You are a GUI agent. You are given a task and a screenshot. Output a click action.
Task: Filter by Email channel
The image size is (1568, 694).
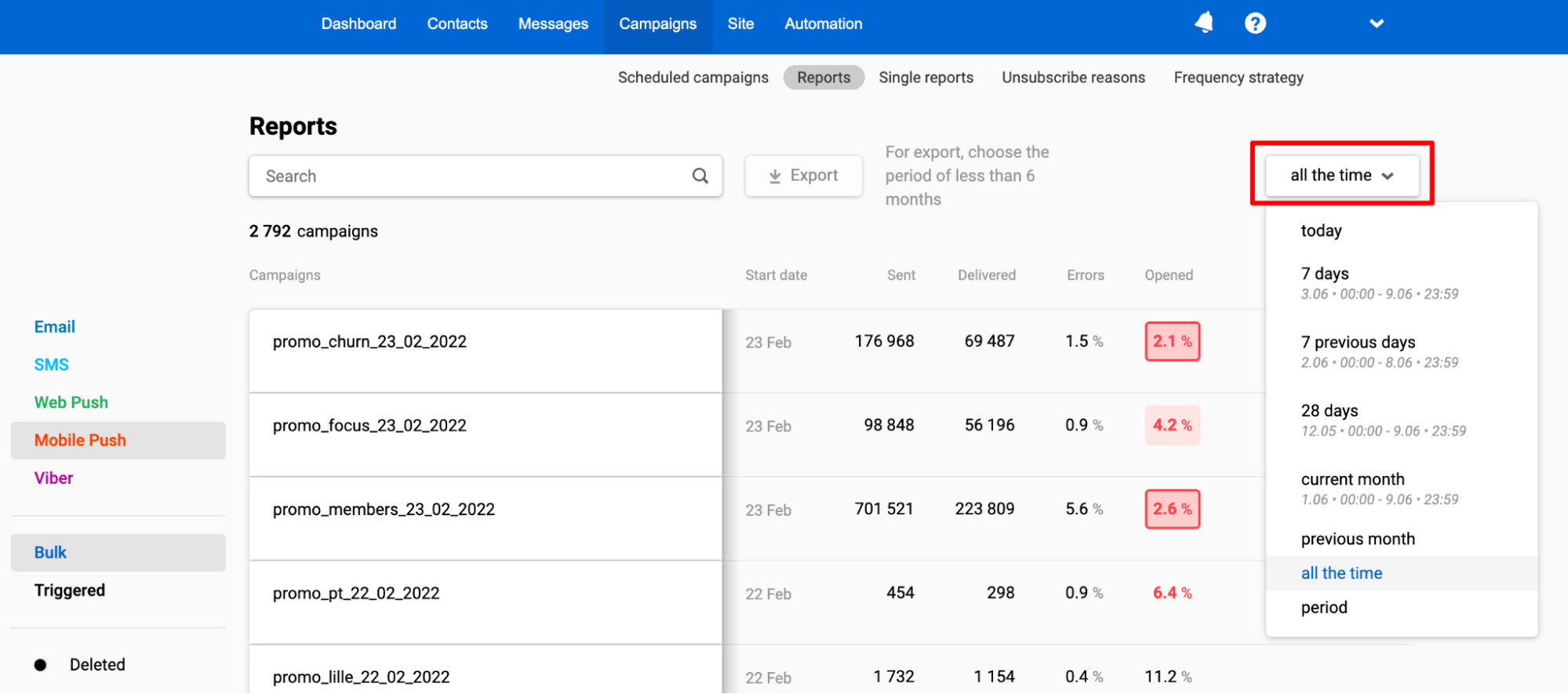55,327
